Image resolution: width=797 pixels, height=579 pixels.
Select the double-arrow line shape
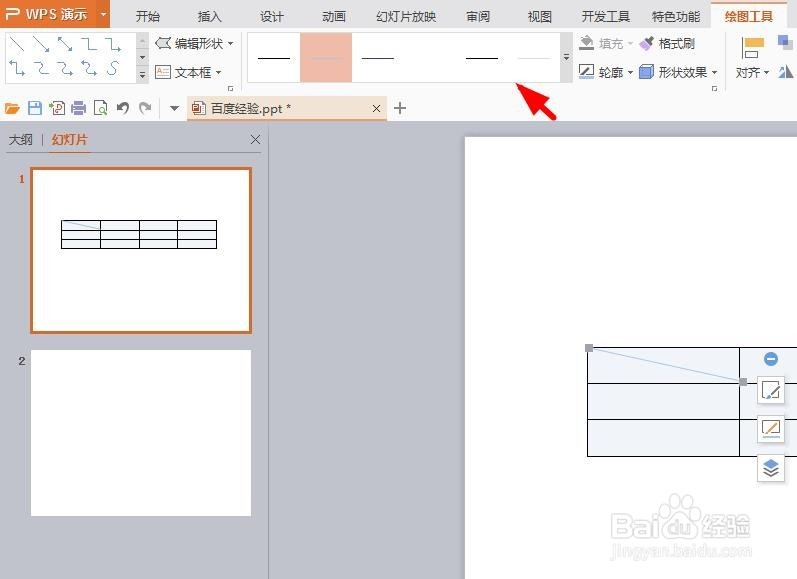coord(65,44)
